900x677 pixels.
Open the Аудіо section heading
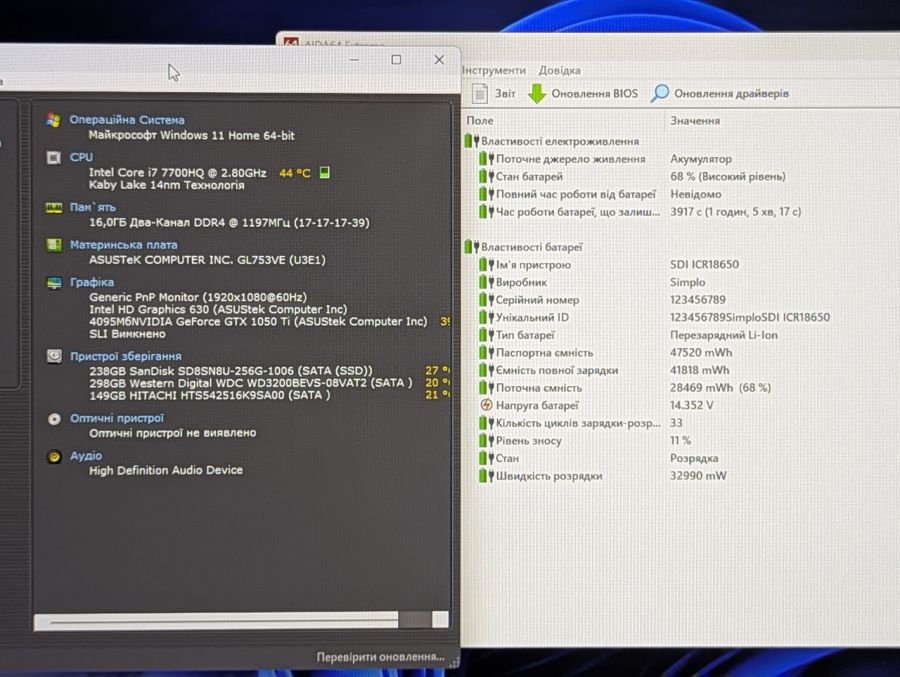(86, 456)
